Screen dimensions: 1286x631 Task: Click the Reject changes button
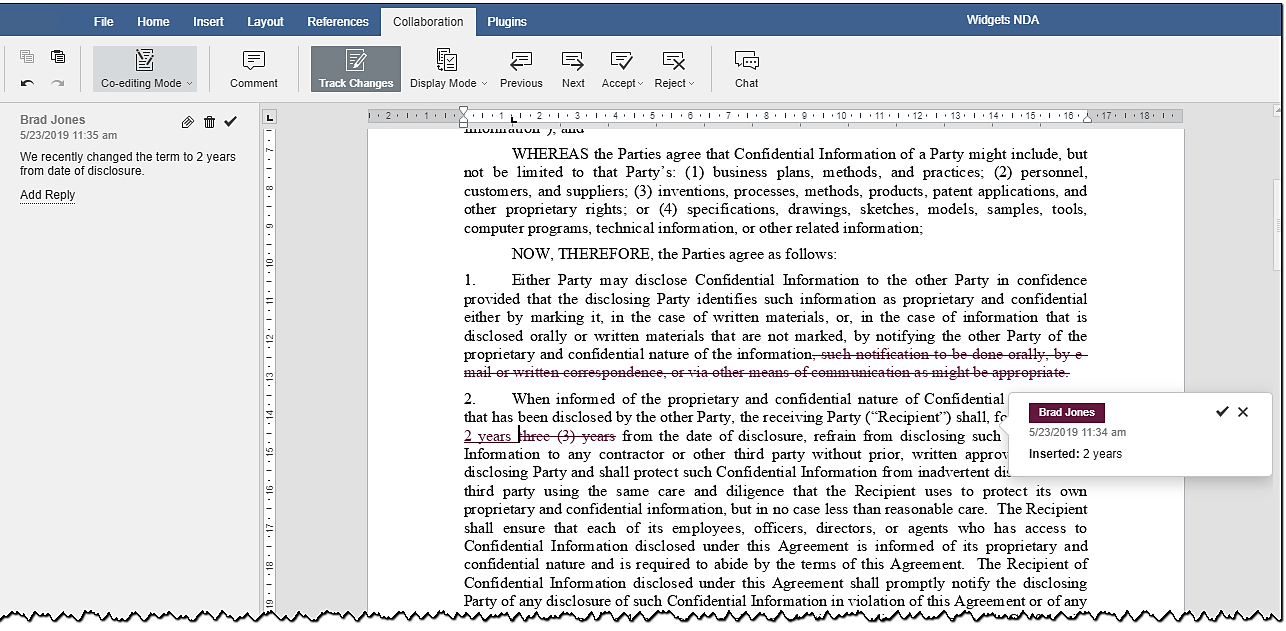[x=674, y=69]
